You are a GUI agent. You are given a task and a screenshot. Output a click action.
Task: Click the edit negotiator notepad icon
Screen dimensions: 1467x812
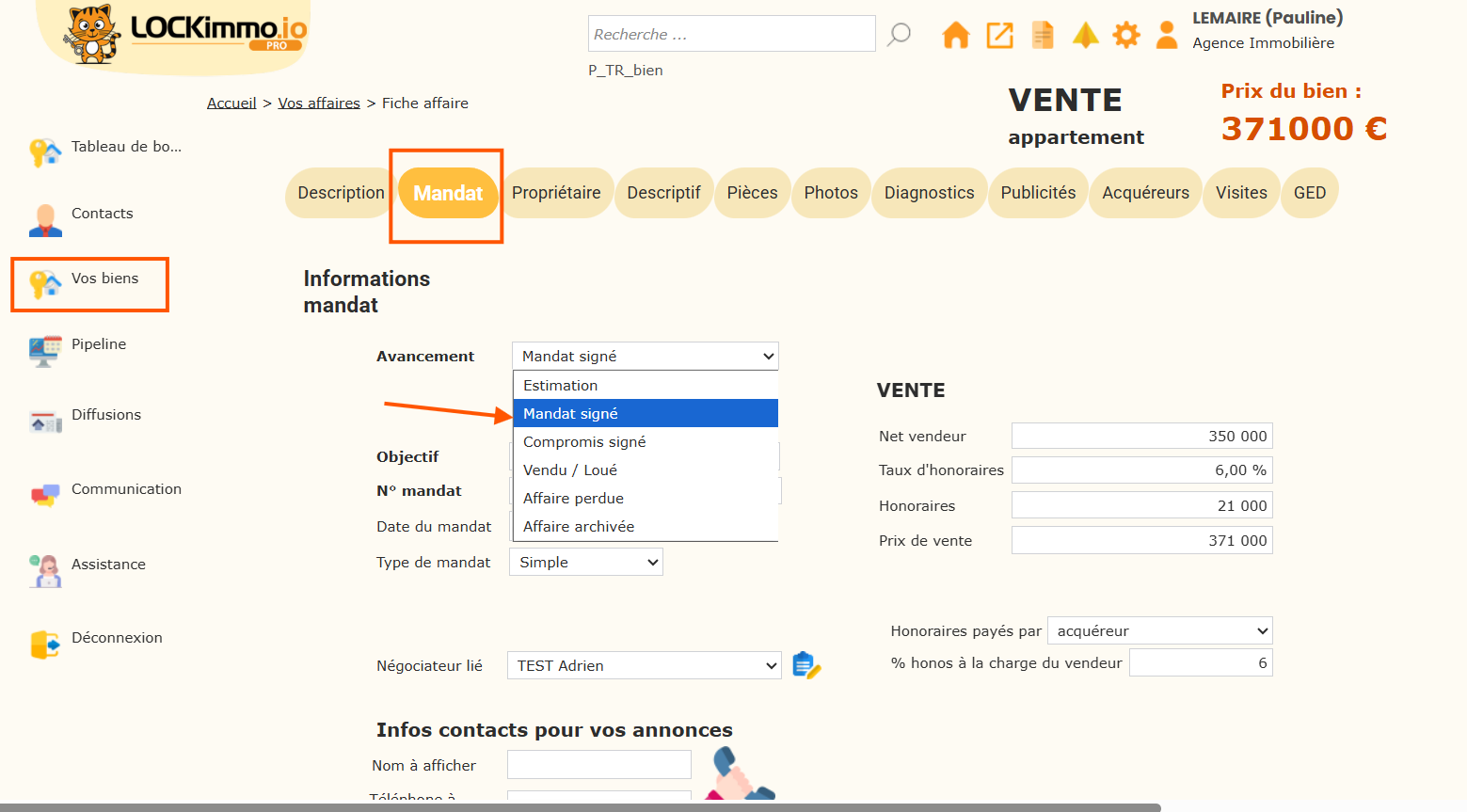coord(805,665)
